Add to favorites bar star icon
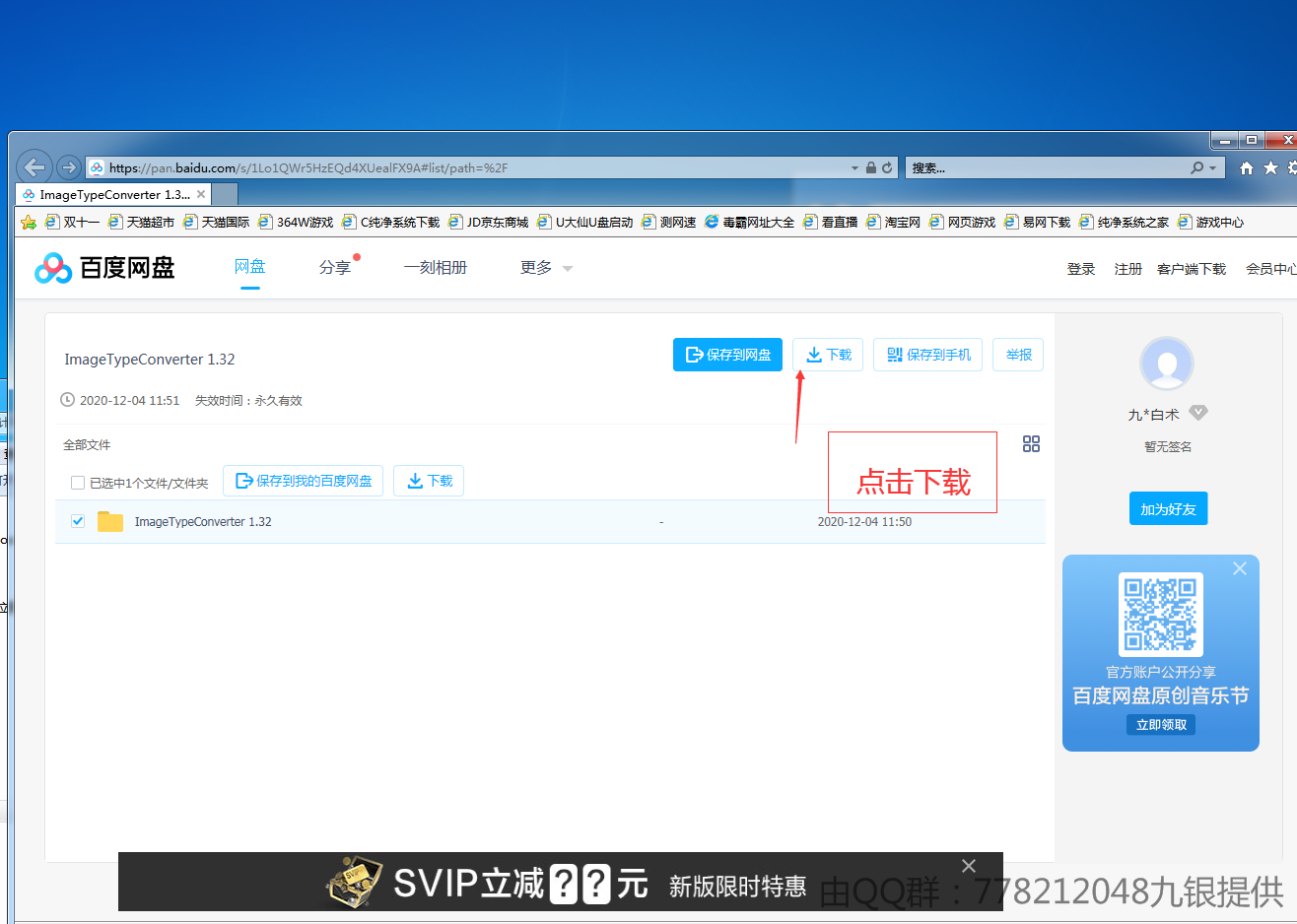1297x924 pixels. coord(29,222)
